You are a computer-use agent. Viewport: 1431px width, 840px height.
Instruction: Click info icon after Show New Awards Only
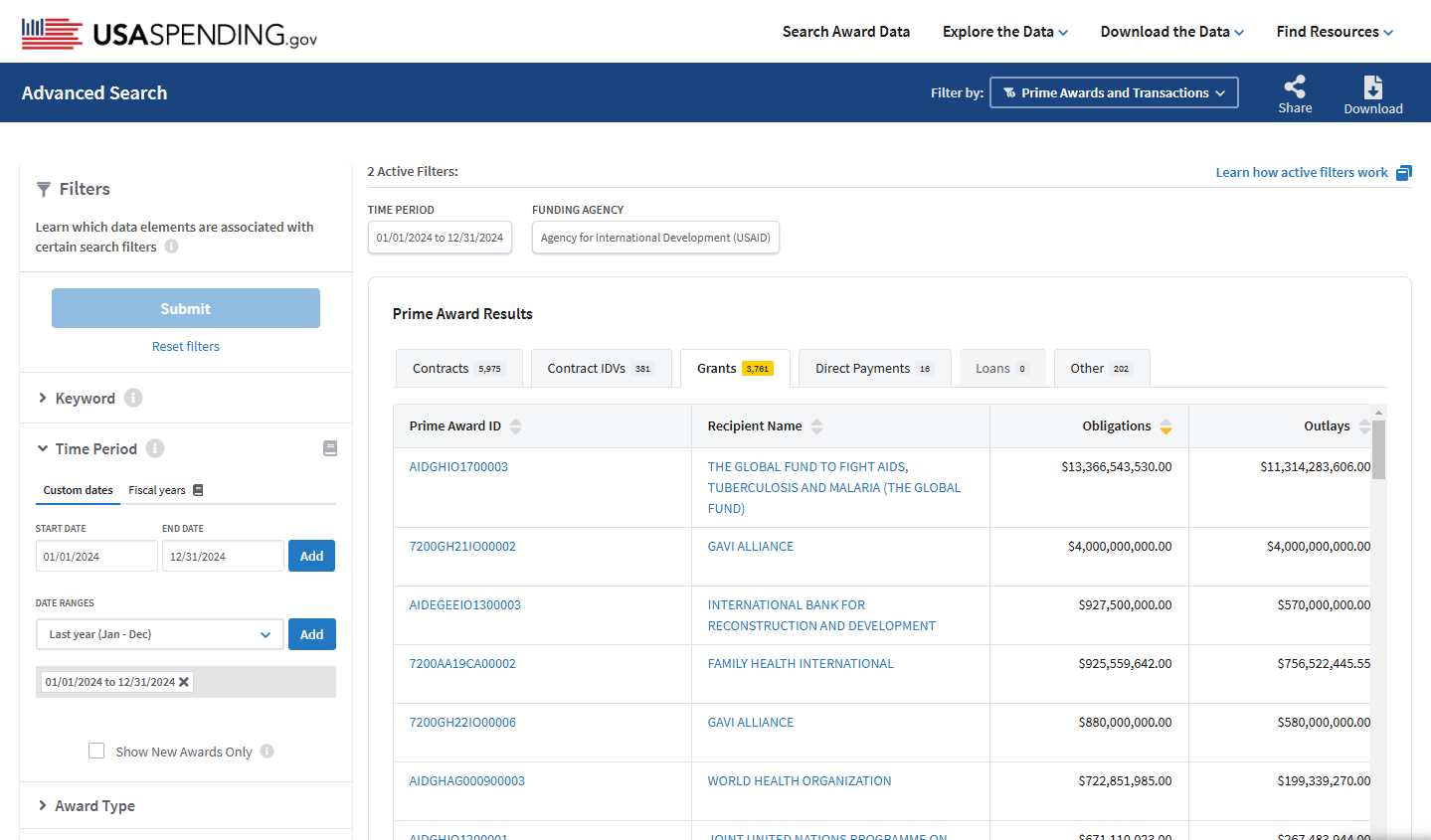point(267,752)
